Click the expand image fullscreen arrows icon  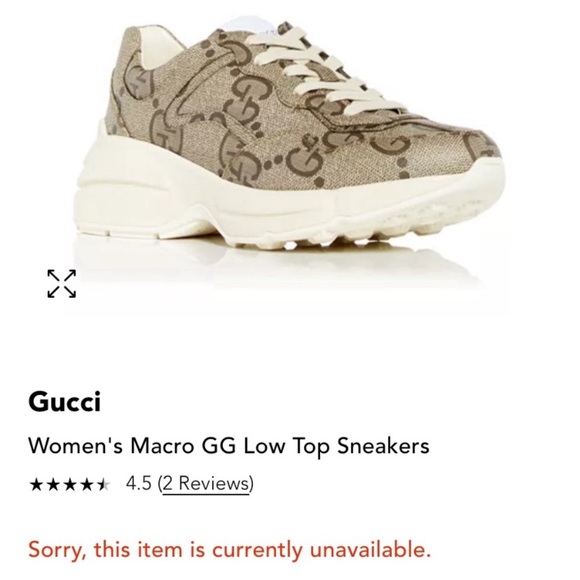pos(62,284)
